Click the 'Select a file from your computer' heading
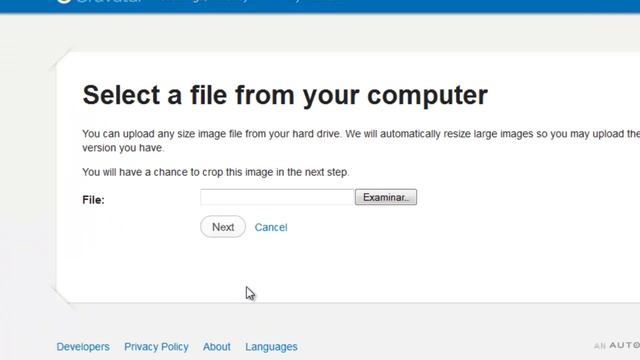 (x=285, y=95)
